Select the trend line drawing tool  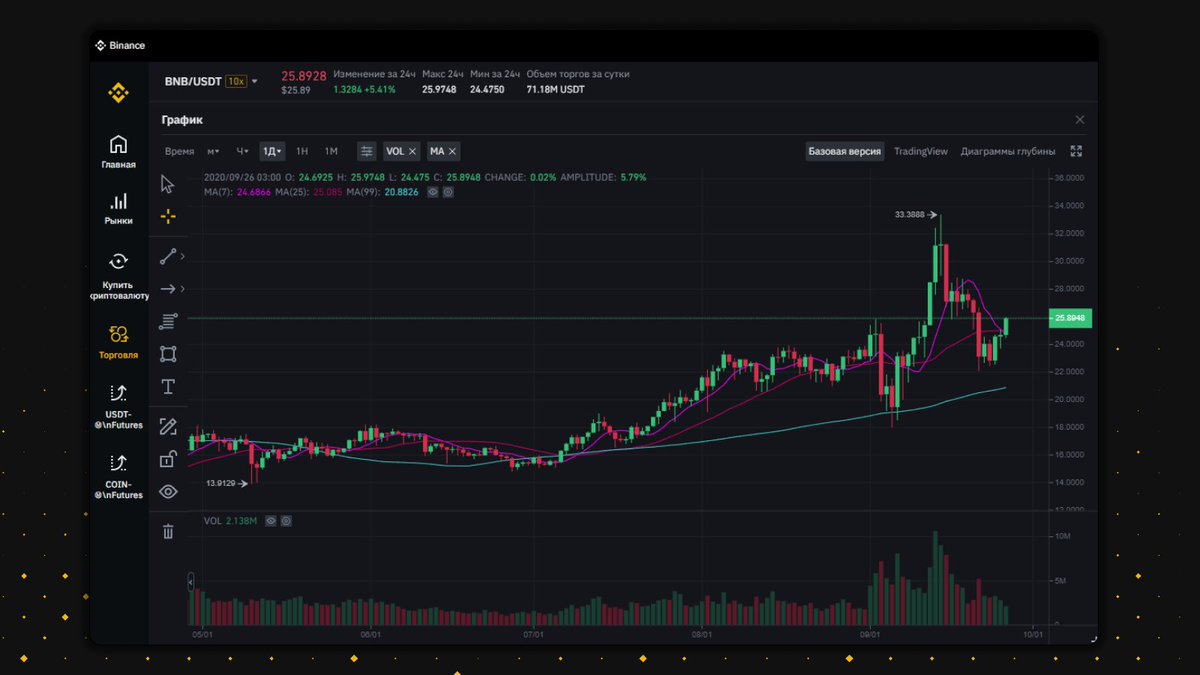pos(168,256)
